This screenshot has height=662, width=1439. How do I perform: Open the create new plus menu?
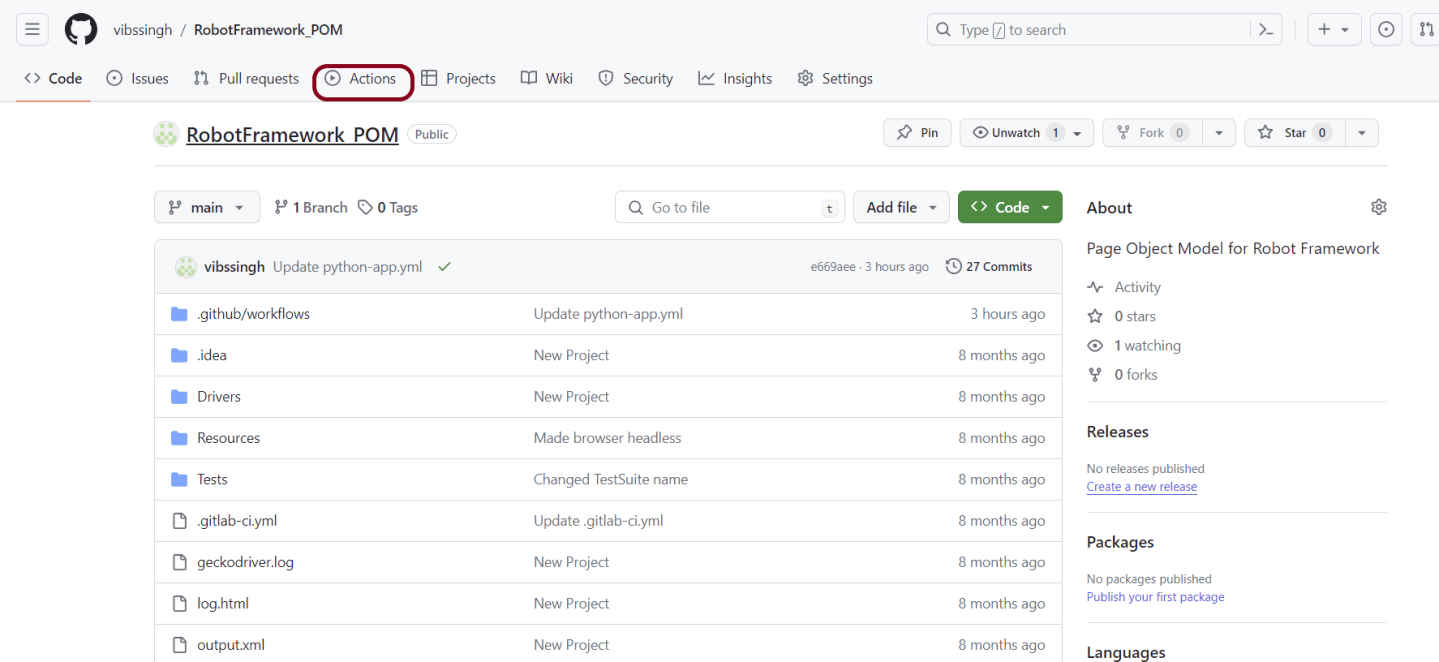click(1334, 30)
